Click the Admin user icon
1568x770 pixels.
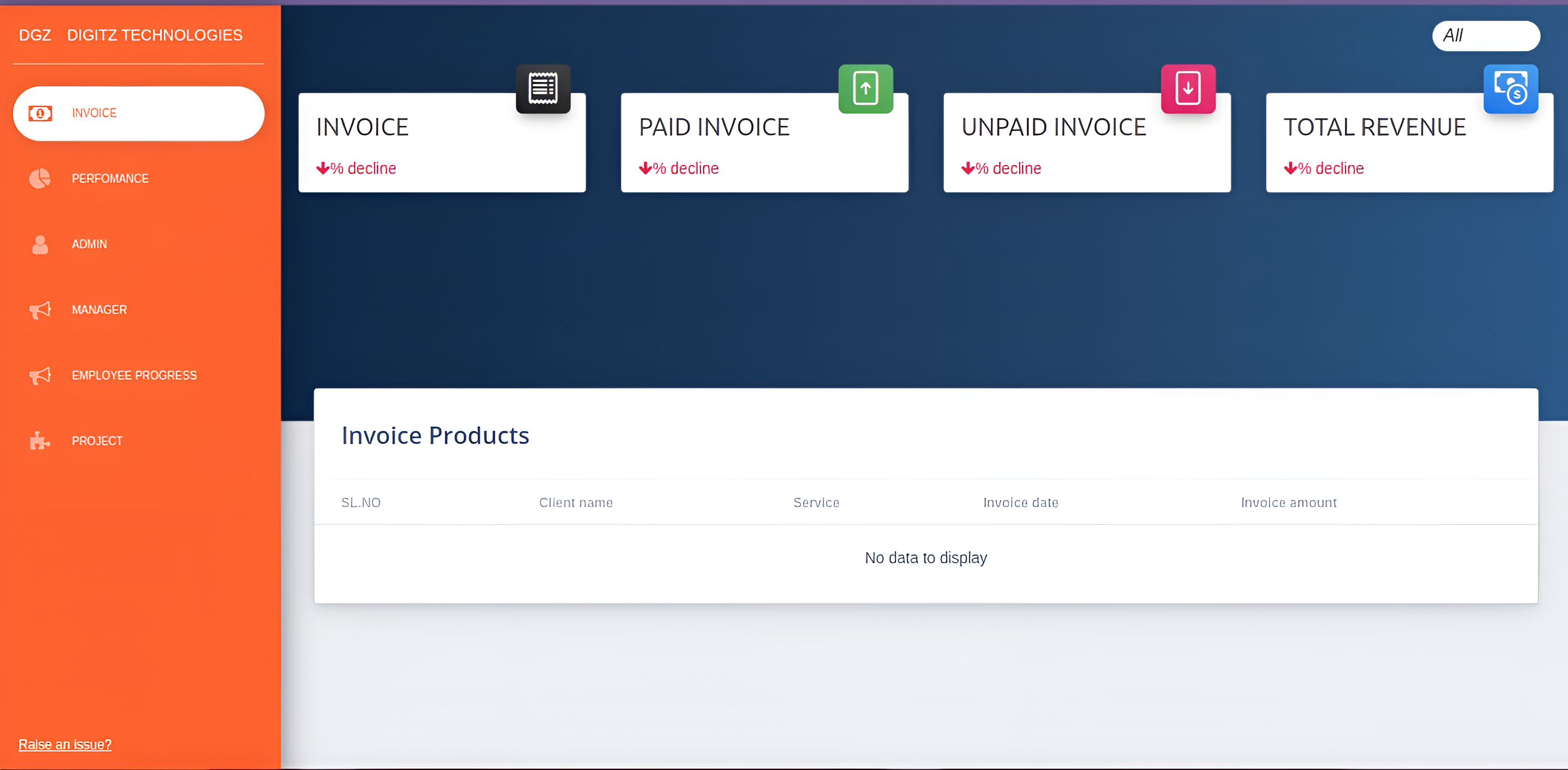click(40, 244)
